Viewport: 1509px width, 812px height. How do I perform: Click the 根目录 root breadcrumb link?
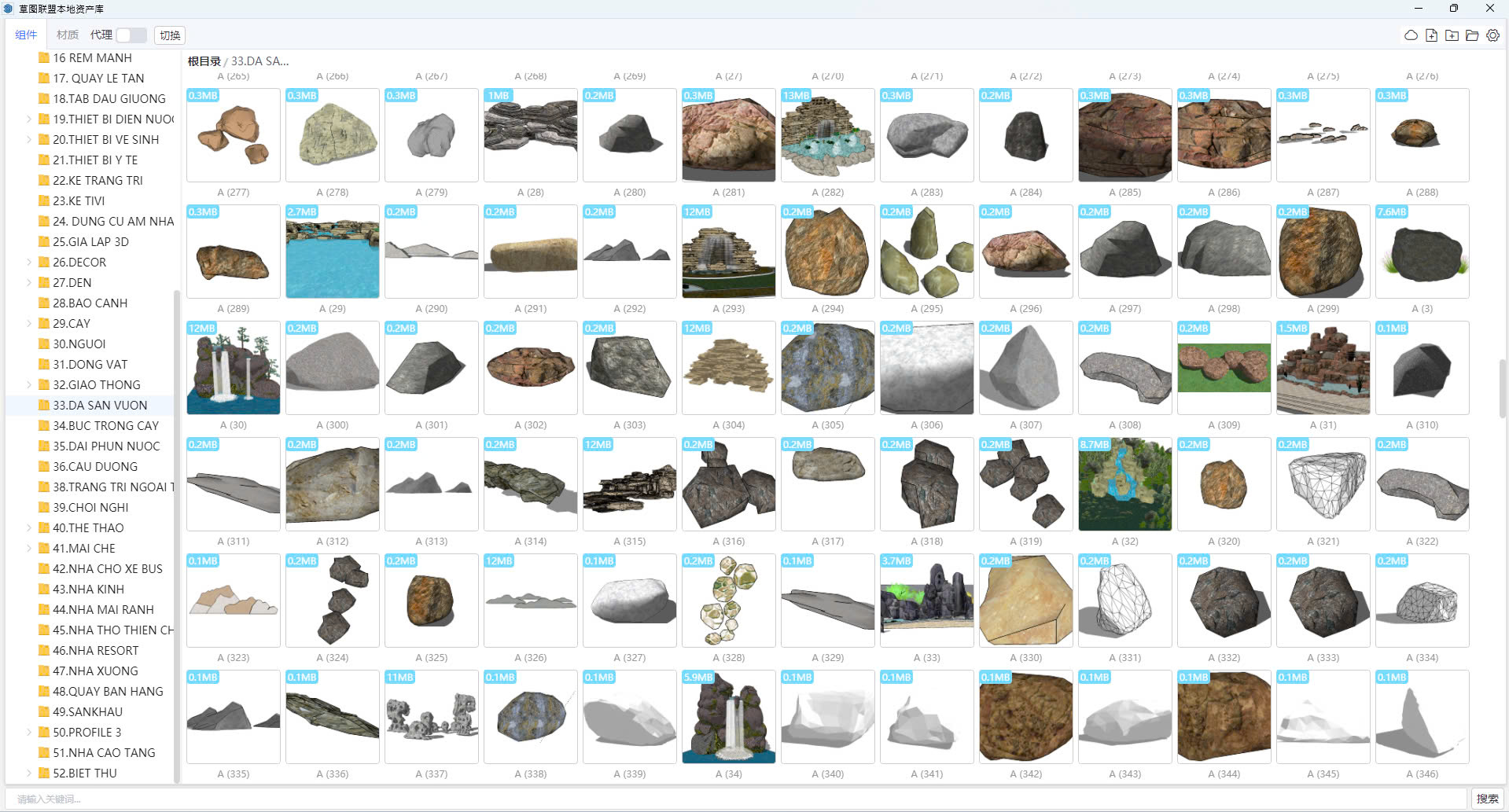[x=204, y=61]
